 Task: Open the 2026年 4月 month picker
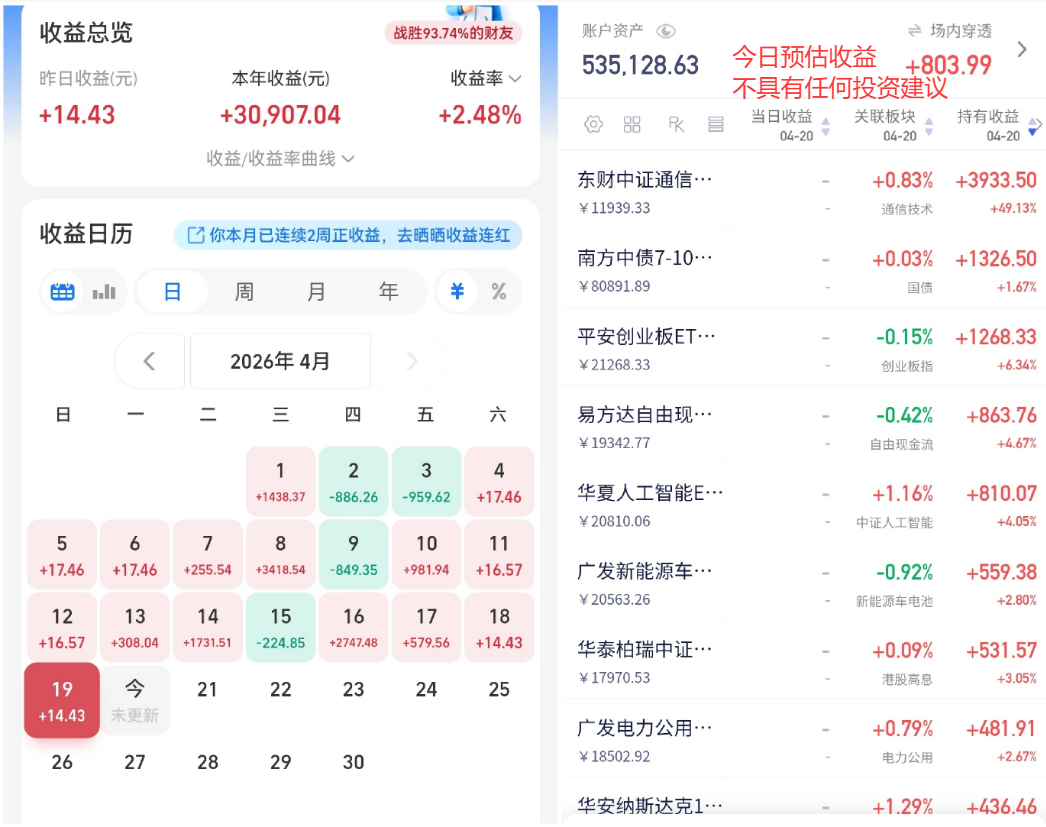coord(280,361)
